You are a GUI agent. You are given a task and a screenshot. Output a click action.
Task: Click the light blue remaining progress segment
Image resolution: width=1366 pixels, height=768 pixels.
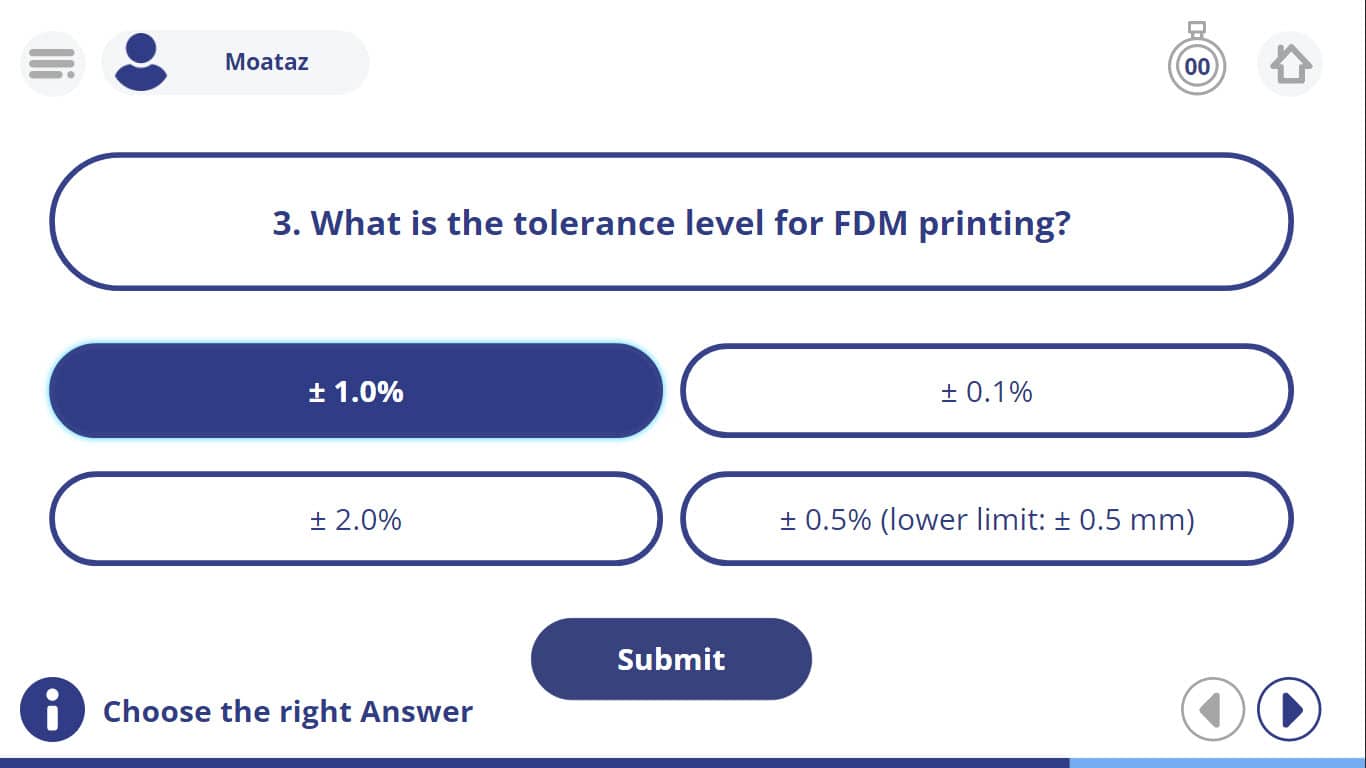tap(1217, 763)
